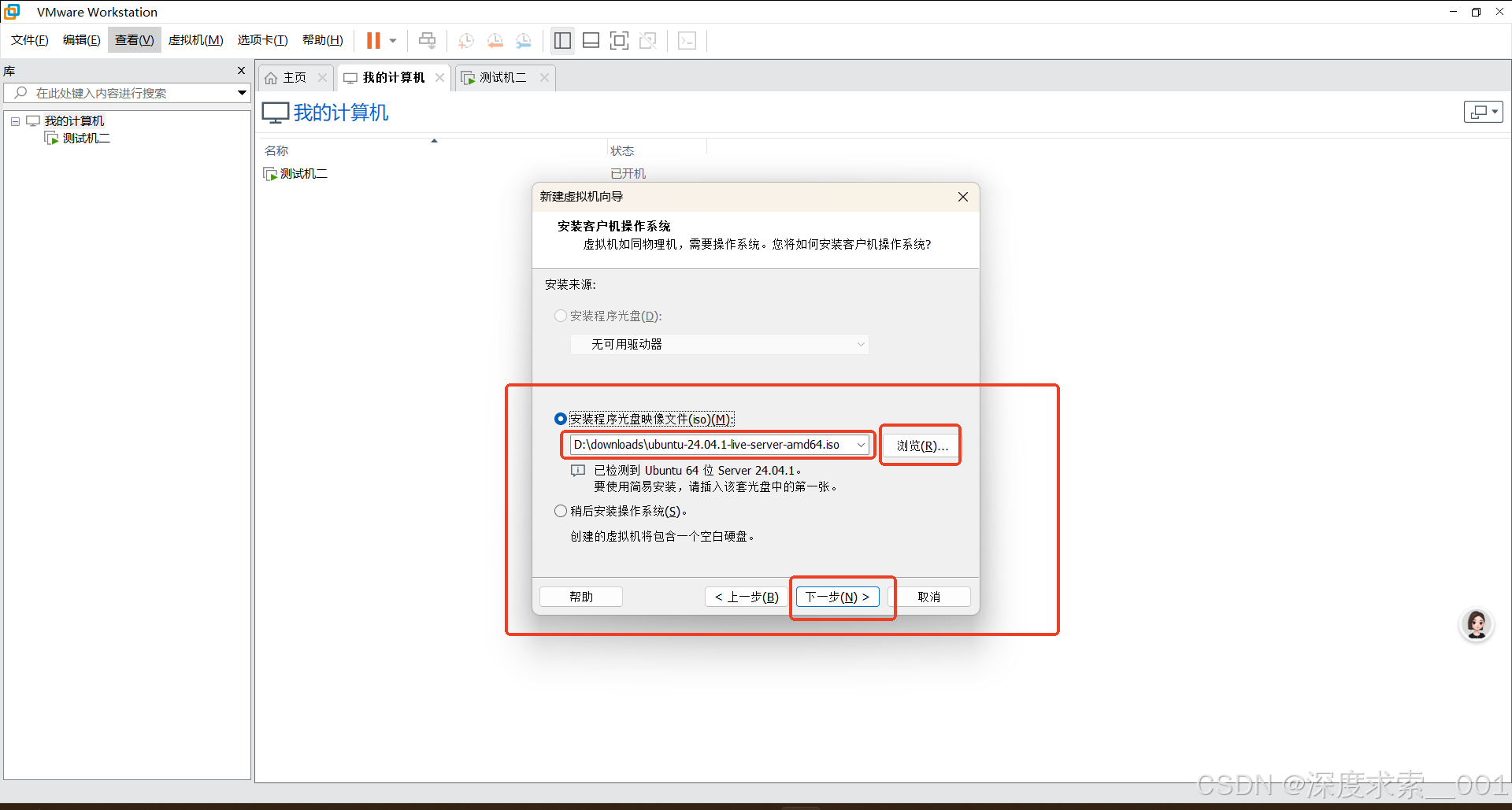Click the 下一步(N) > button
The height and width of the screenshot is (810, 1512).
(x=837, y=597)
